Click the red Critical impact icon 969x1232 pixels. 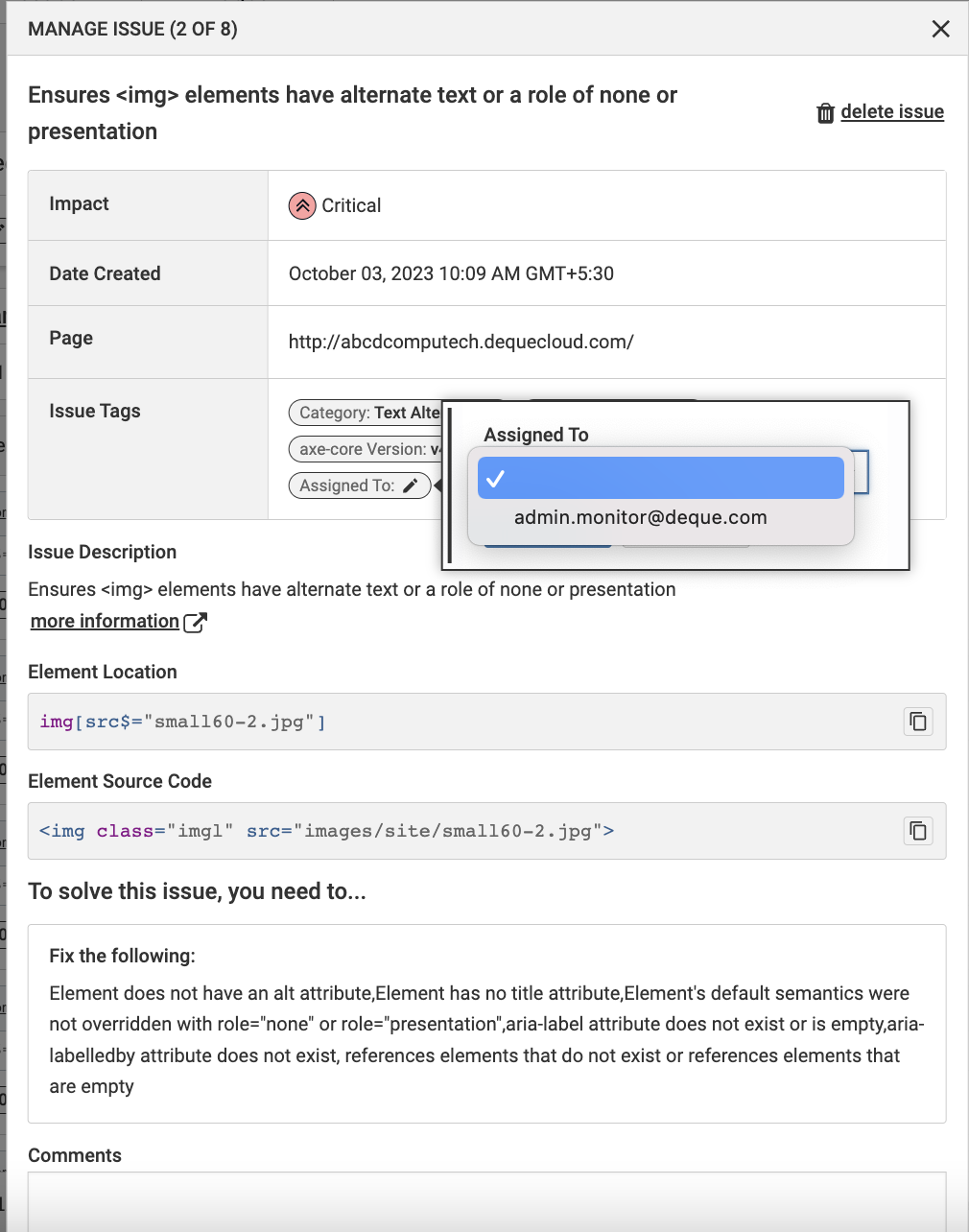pos(302,205)
